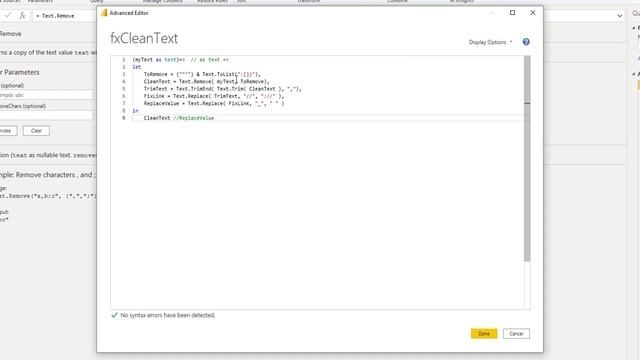Click the fx formula icon

click(x=22, y=16)
